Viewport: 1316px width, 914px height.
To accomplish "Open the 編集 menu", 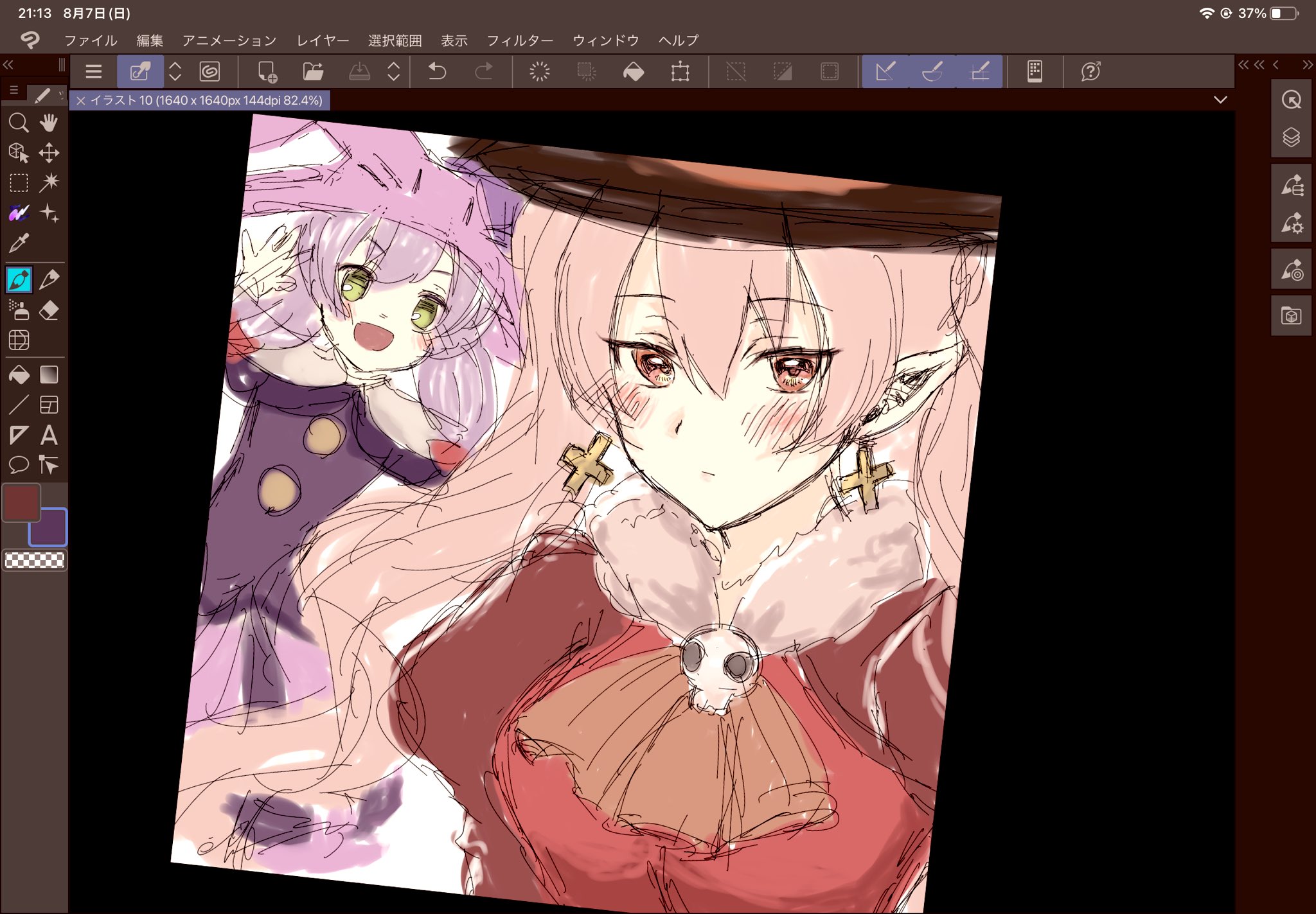I will click(150, 40).
